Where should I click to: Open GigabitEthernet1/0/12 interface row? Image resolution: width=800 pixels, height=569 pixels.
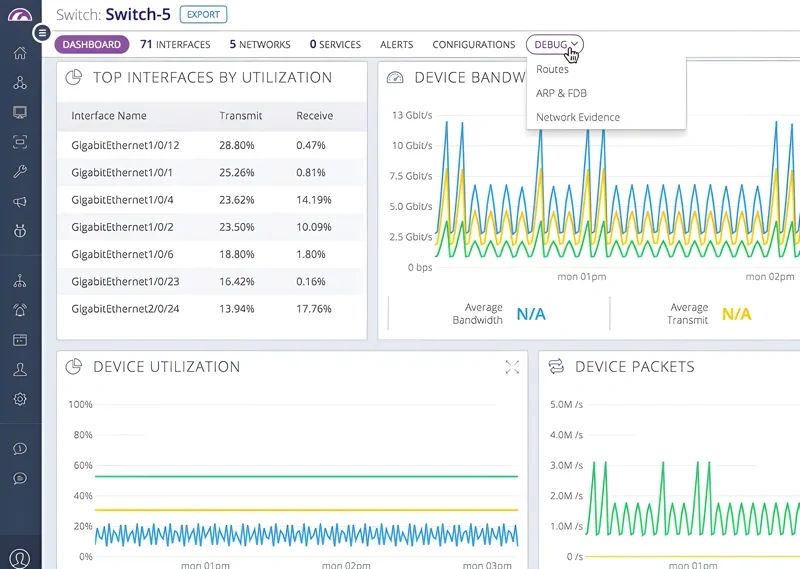[x=125, y=145]
